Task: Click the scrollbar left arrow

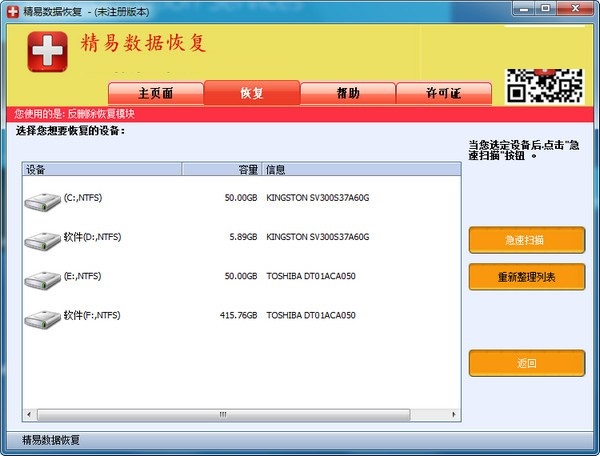Action: tap(29, 415)
